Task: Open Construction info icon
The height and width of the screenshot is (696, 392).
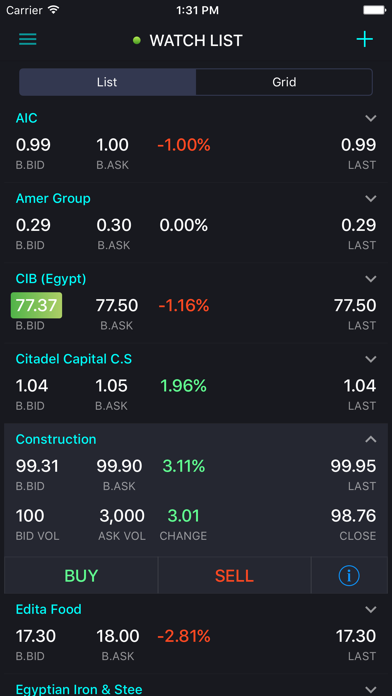Action: coord(349,576)
